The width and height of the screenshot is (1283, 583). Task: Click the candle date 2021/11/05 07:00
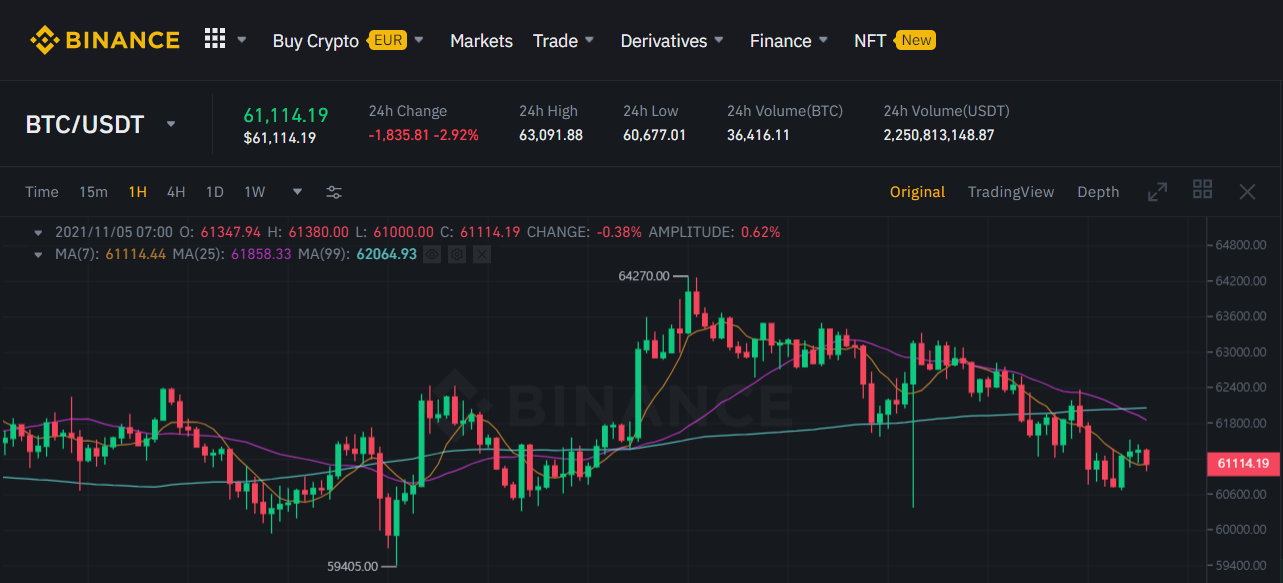pos(114,232)
